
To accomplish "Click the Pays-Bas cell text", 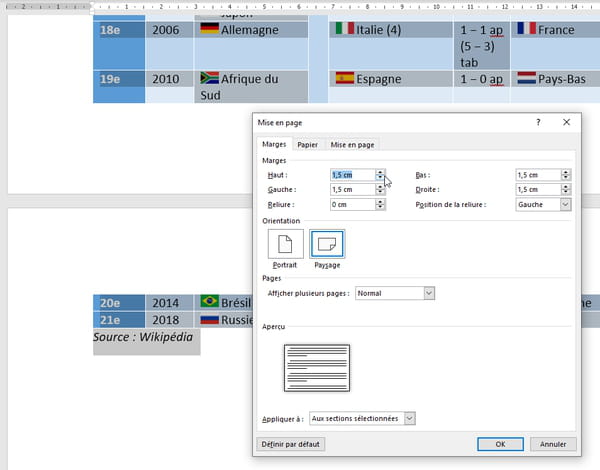I will tap(562, 79).
